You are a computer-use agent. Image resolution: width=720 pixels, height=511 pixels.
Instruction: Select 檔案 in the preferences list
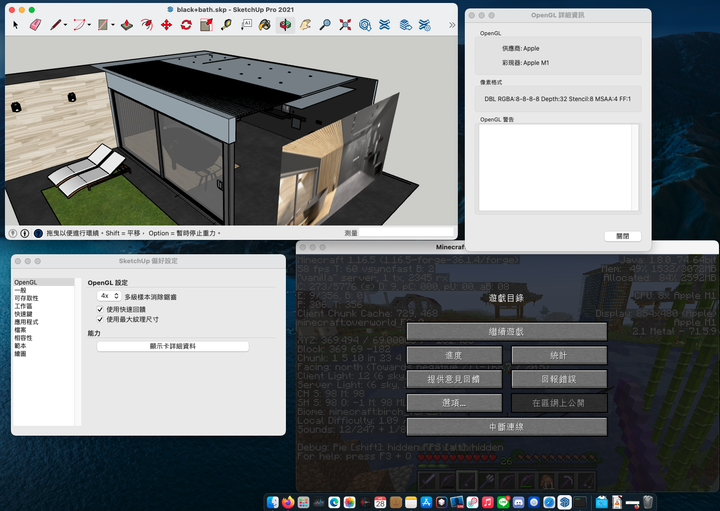pyautogui.click(x=44, y=330)
